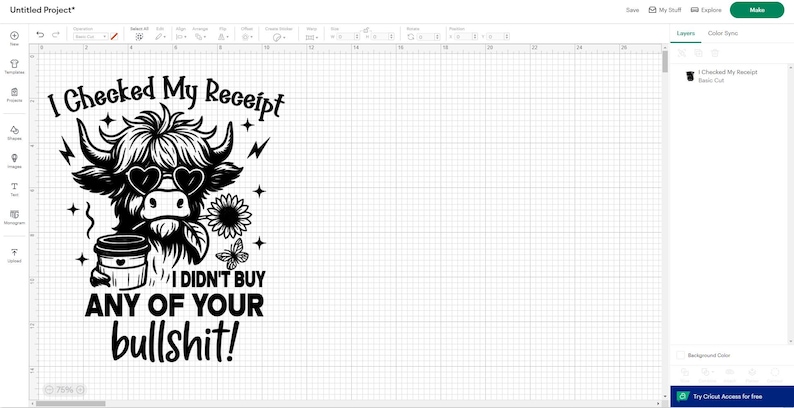Open the Edit dropdown
Viewport: 794px width, 408px height.
coord(161,37)
